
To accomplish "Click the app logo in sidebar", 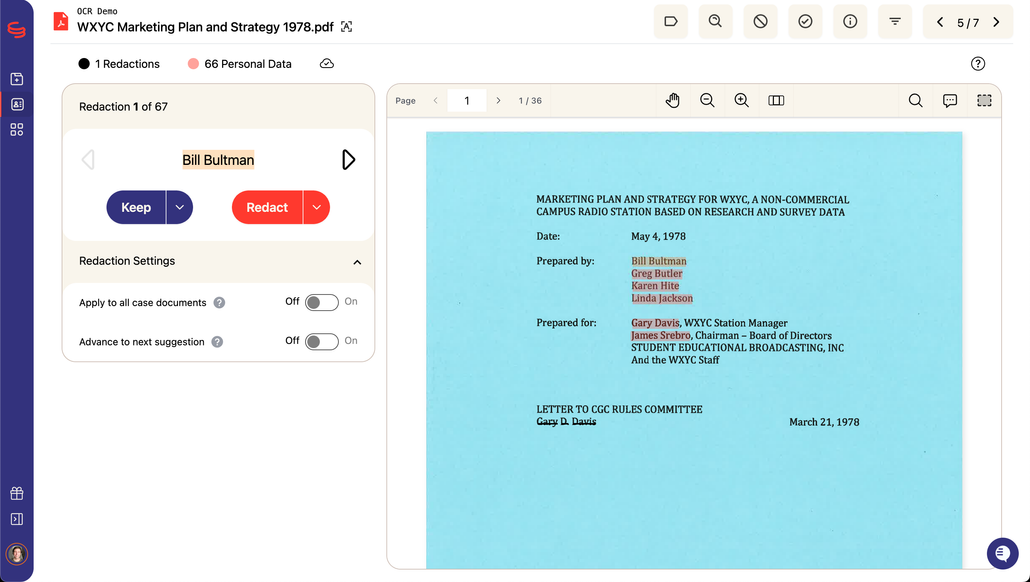I will tap(16, 30).
